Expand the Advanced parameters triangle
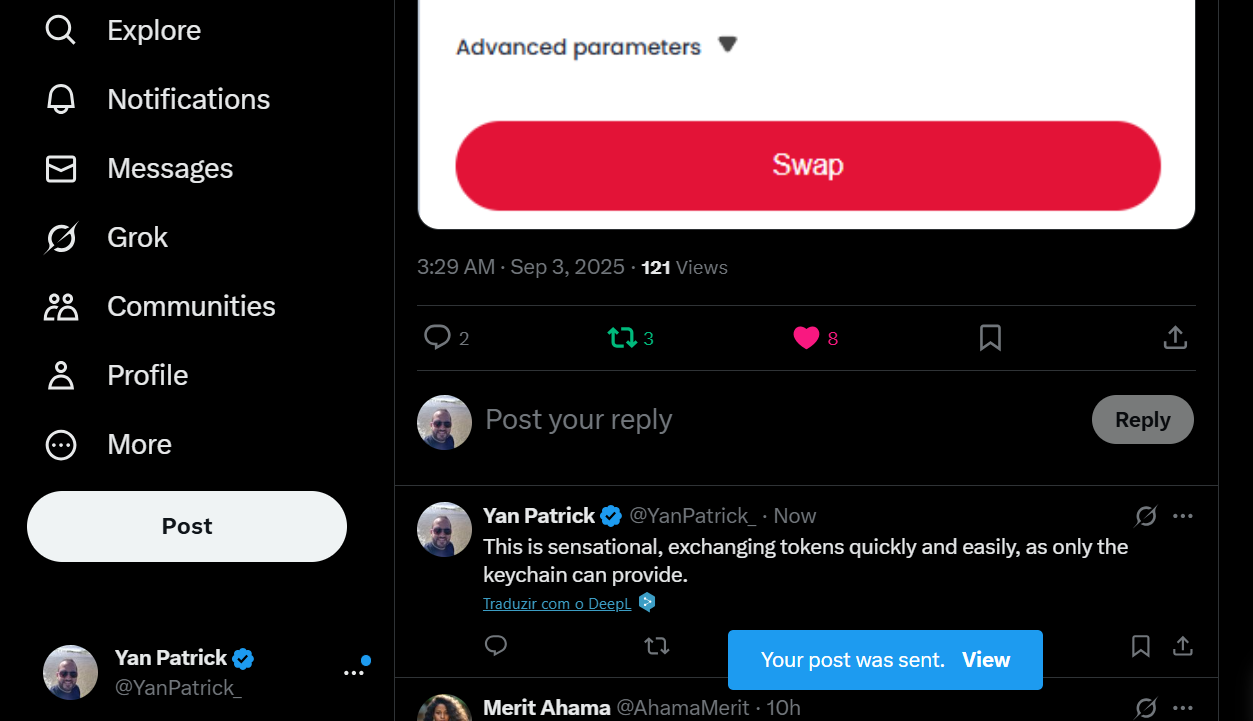1253x721 pixels. coord(728,44)
